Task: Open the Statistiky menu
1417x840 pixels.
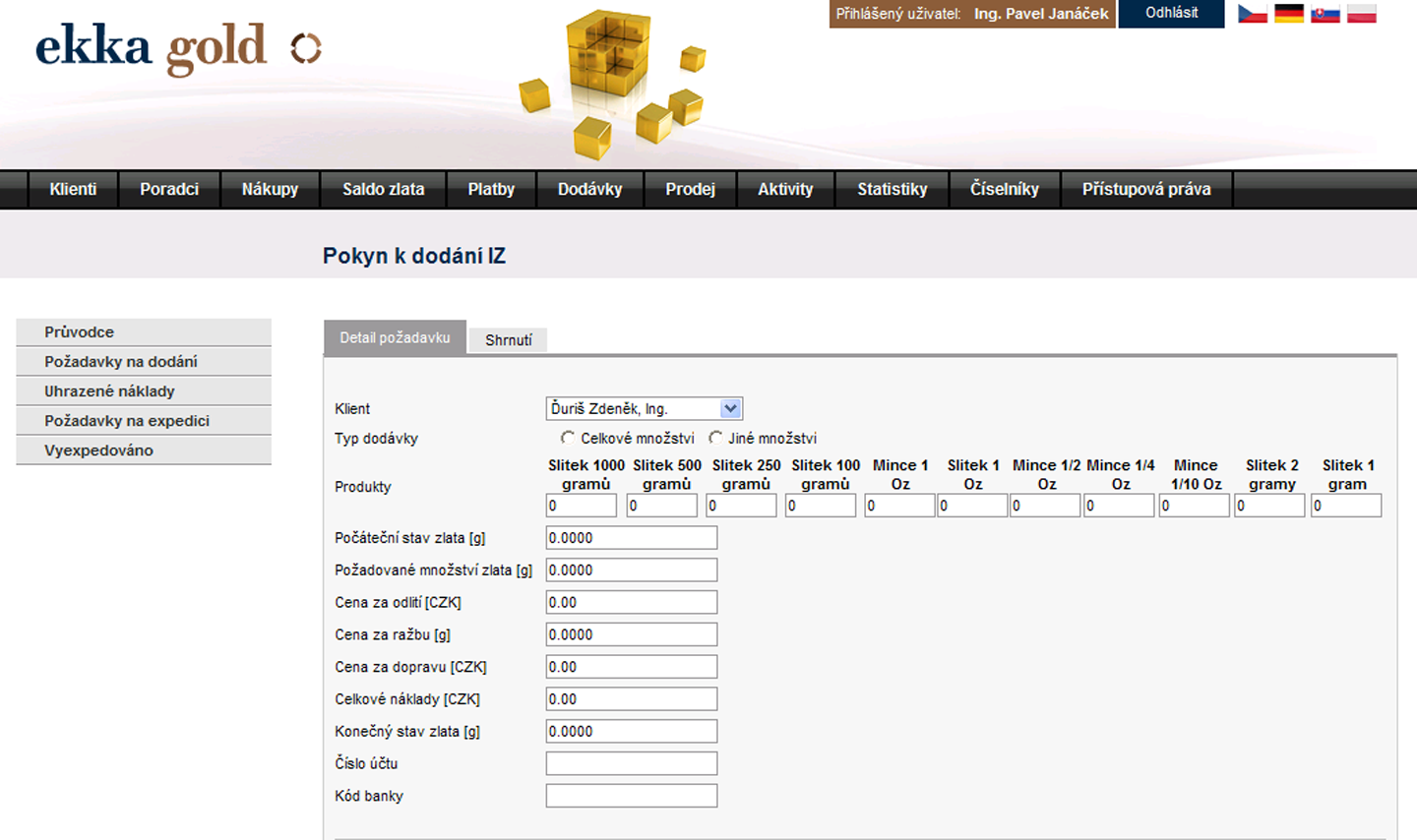Action: point(893,189)
